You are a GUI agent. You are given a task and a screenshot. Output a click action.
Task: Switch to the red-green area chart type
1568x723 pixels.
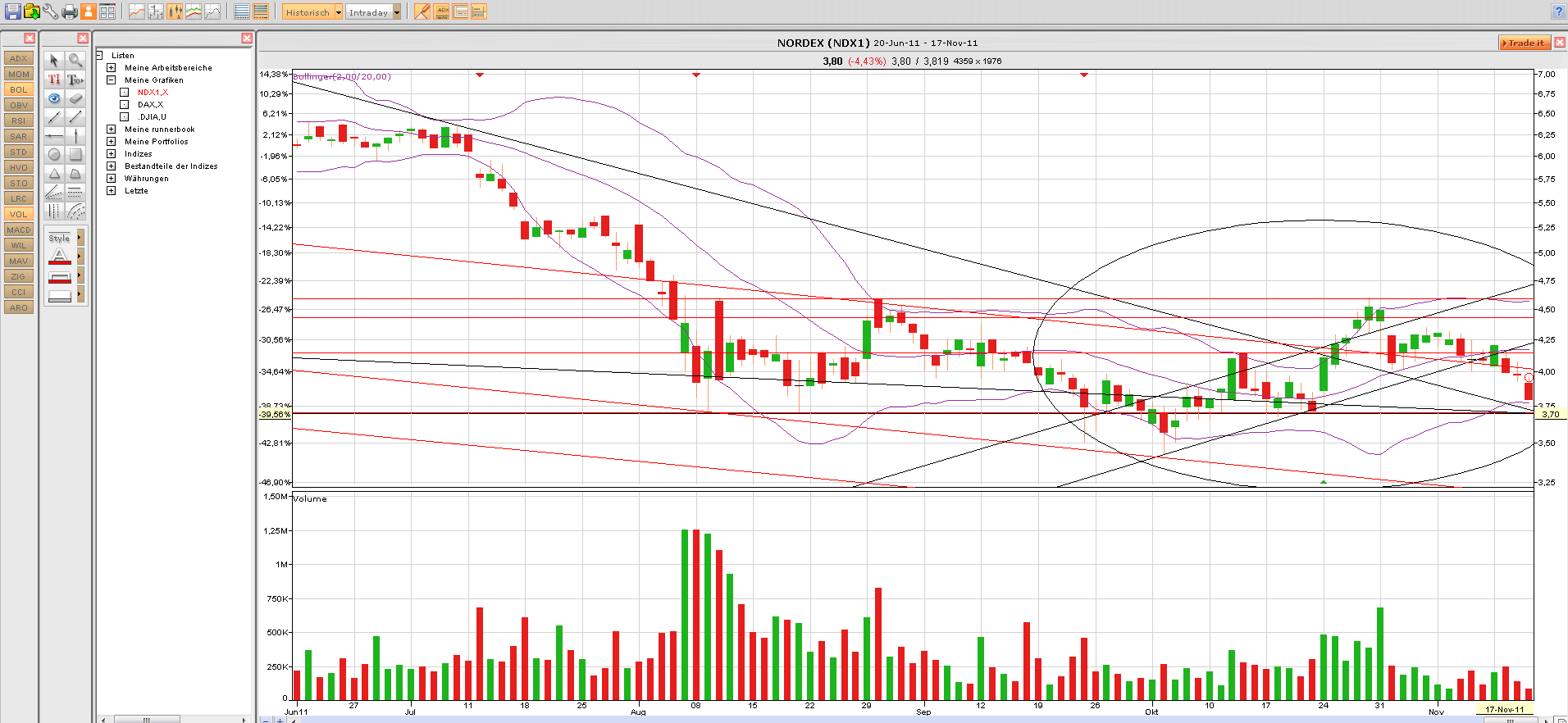pyautogui.click(x=194, y=11)
